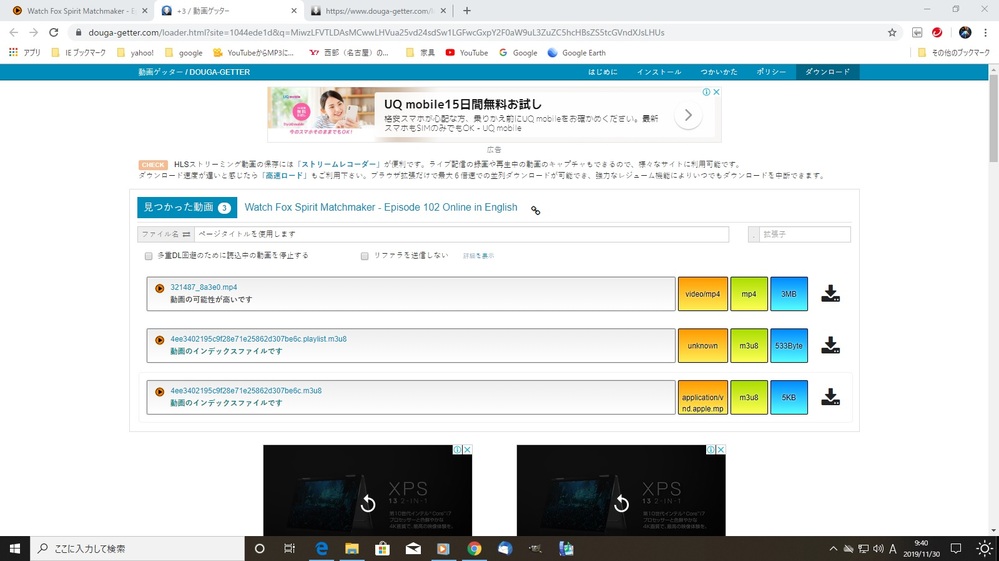Enable the stop loading video for multi-DL checkbox

click(149, 256)
